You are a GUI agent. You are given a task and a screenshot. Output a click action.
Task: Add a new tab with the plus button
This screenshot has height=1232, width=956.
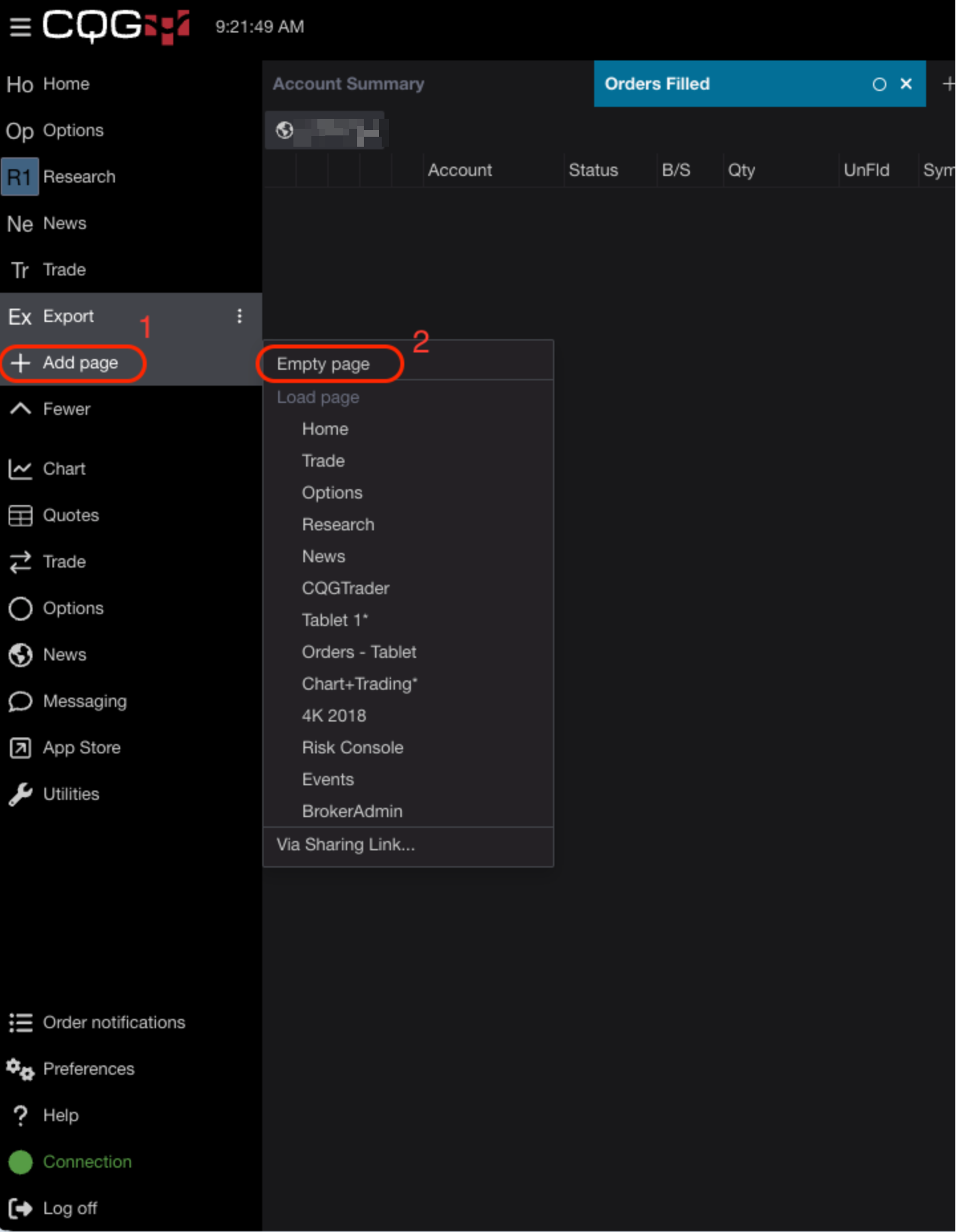[x=948, y=84]
